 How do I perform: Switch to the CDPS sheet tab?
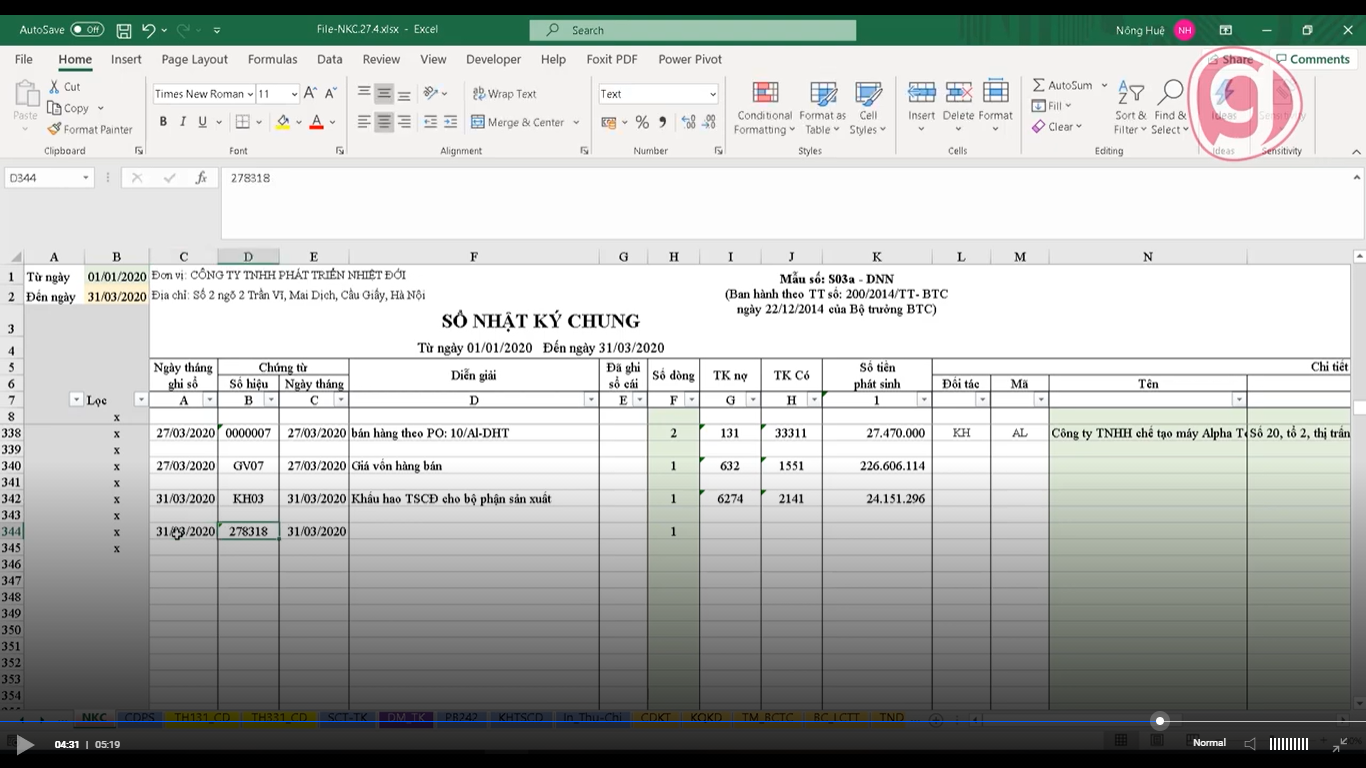click(139, 718)
